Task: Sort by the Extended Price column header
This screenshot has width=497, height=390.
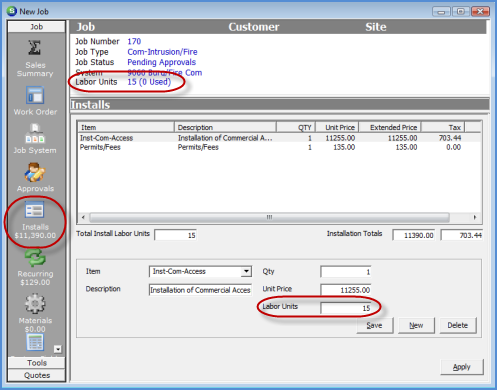Action: (x=390, y=127)
